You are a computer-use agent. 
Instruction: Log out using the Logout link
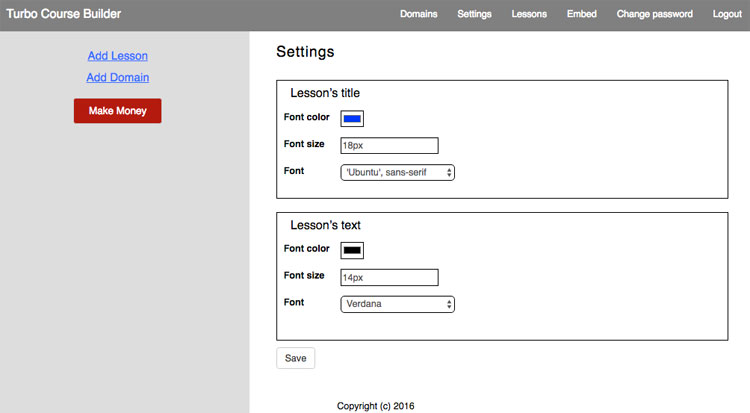(x=727, y=14)
